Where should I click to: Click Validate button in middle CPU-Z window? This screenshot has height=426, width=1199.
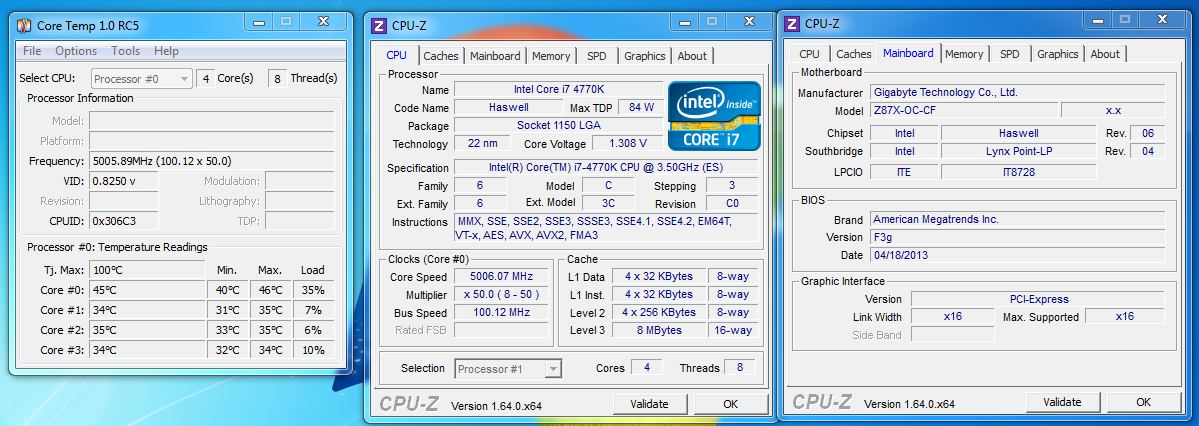click(649, 404)
